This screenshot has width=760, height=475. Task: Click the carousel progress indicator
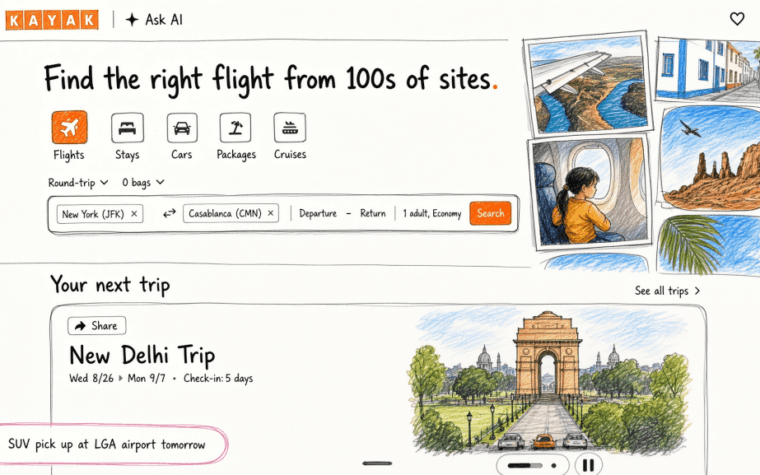tap(532, 465)
